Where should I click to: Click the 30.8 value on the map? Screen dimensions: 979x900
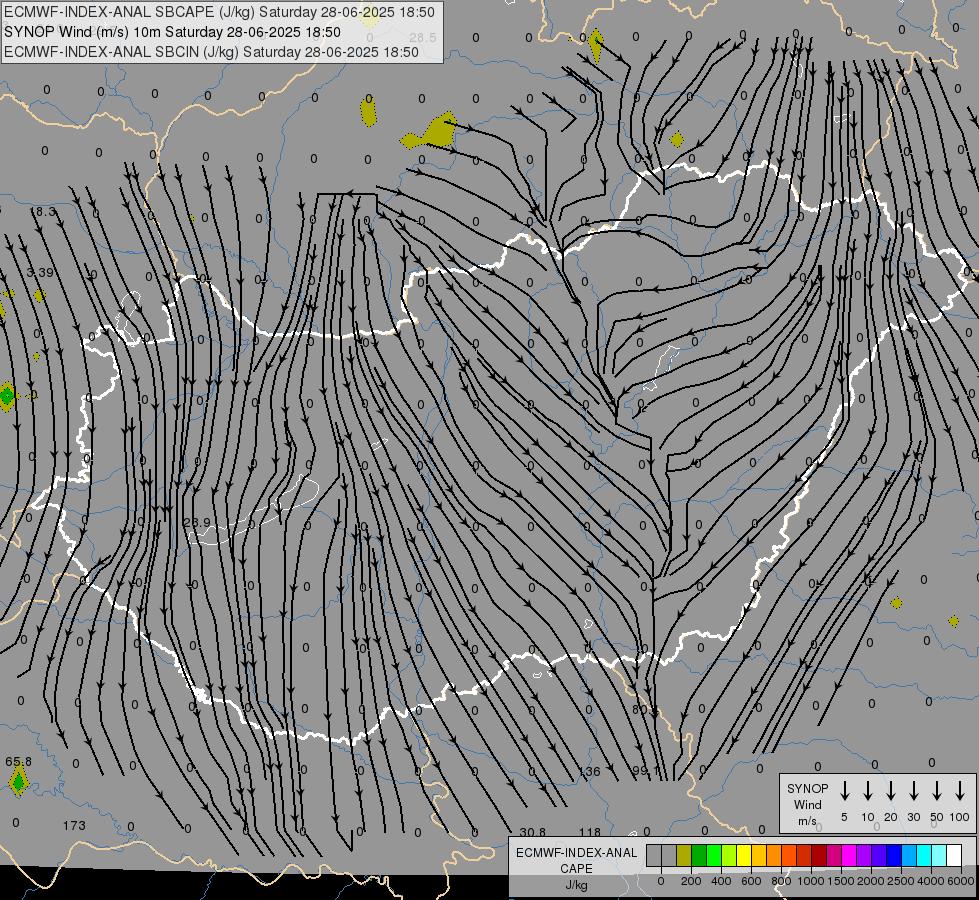coord(533,832)
